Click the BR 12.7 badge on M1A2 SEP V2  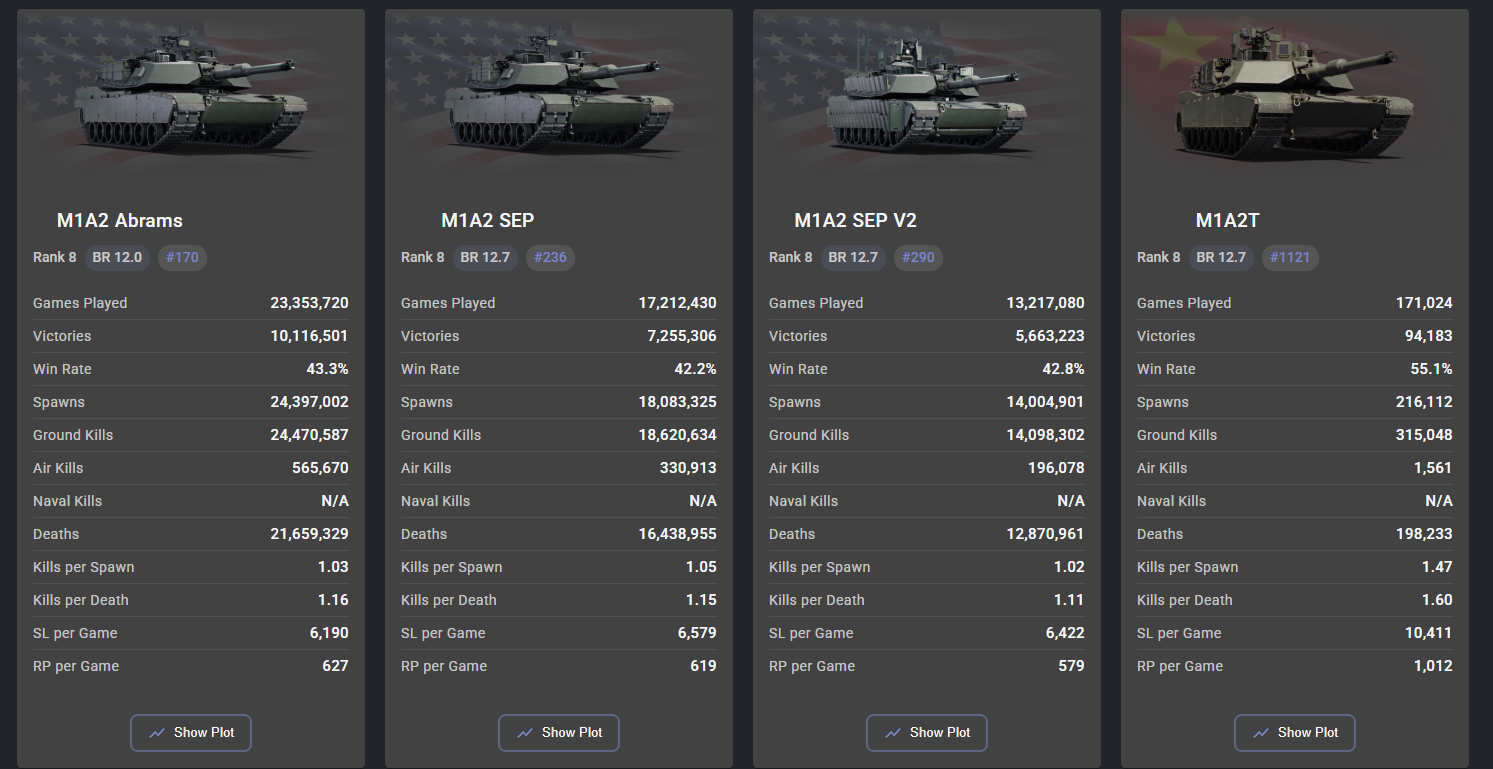click(x=853, y=258)
